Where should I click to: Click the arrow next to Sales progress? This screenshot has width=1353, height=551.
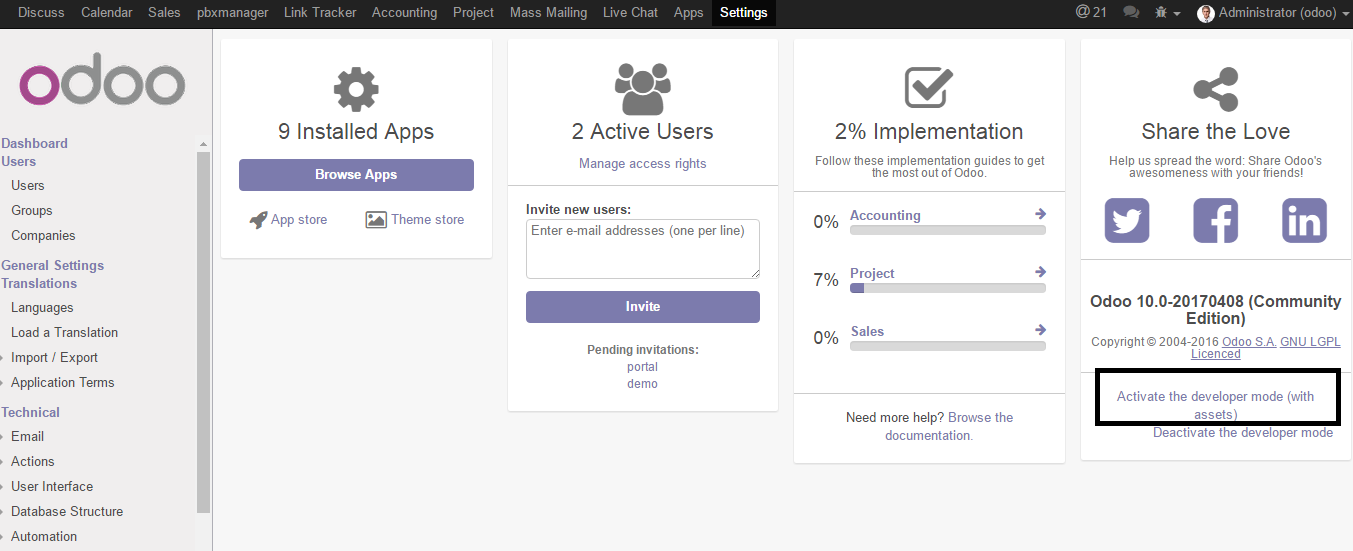tap(1040, 330)
